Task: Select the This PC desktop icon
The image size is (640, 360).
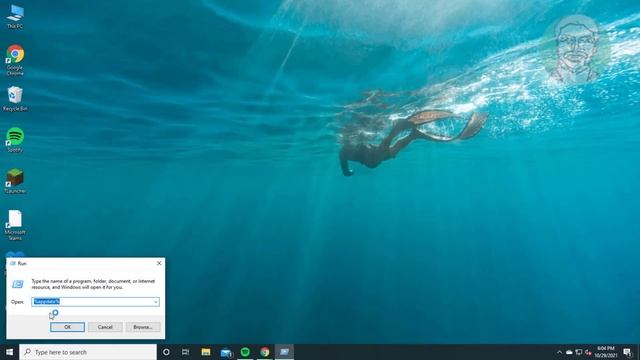Action: [x=15, y=17]
